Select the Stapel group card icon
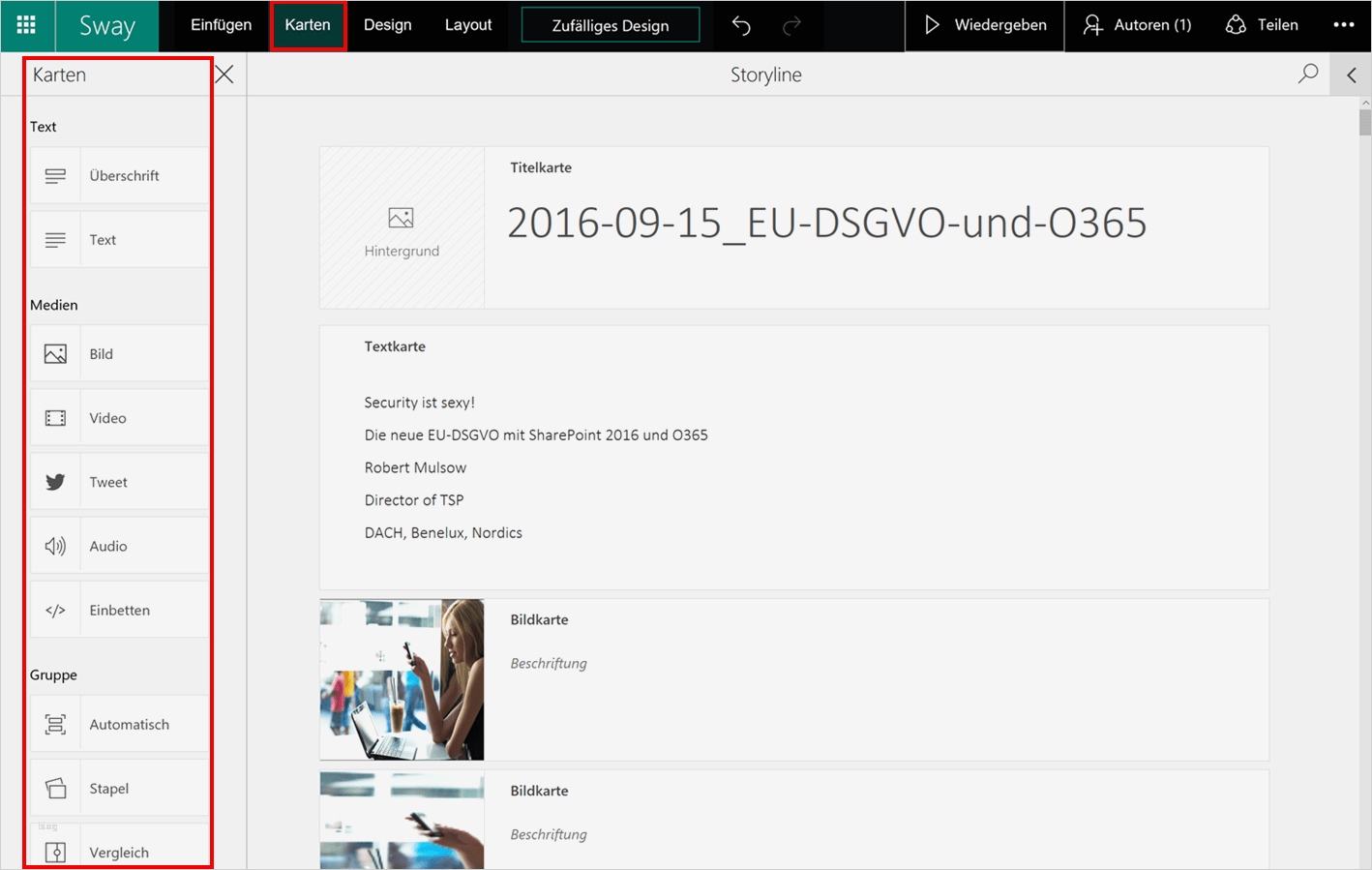This screenshot has width=1372, height=870. 55,787
